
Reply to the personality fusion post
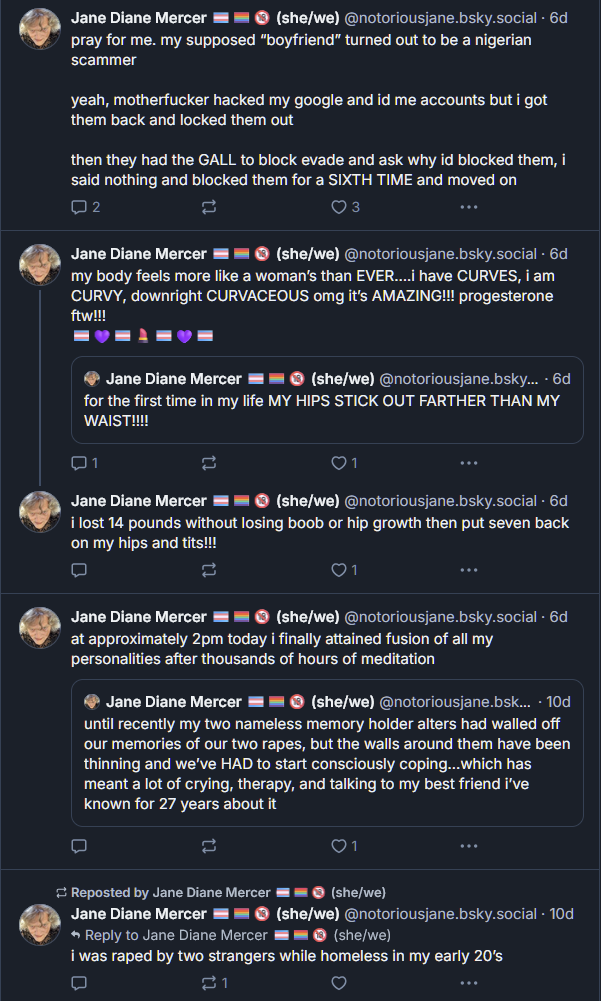pos(80,846)
